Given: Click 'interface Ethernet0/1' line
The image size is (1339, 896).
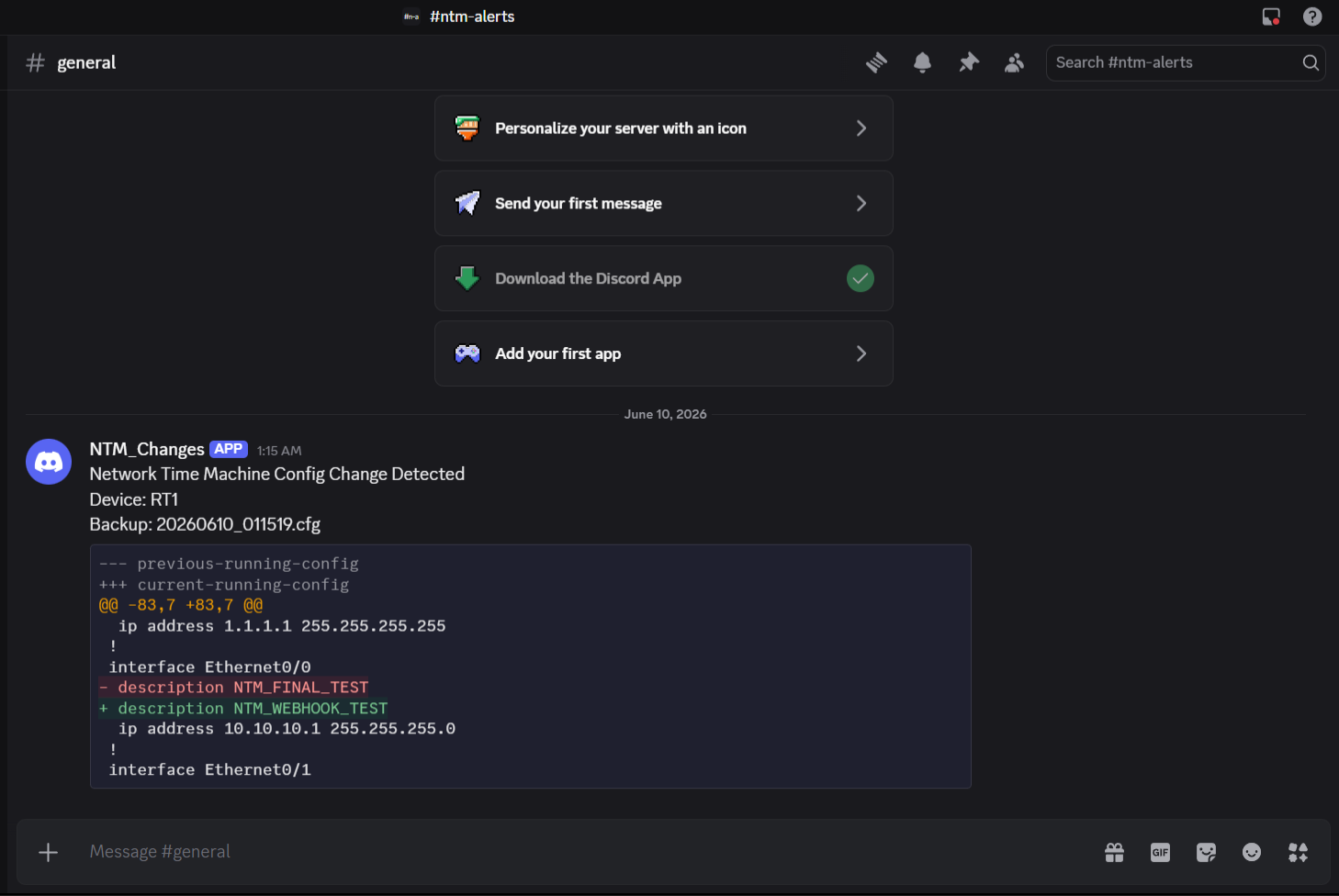Looking at the screenshot, I should [209, 770].
